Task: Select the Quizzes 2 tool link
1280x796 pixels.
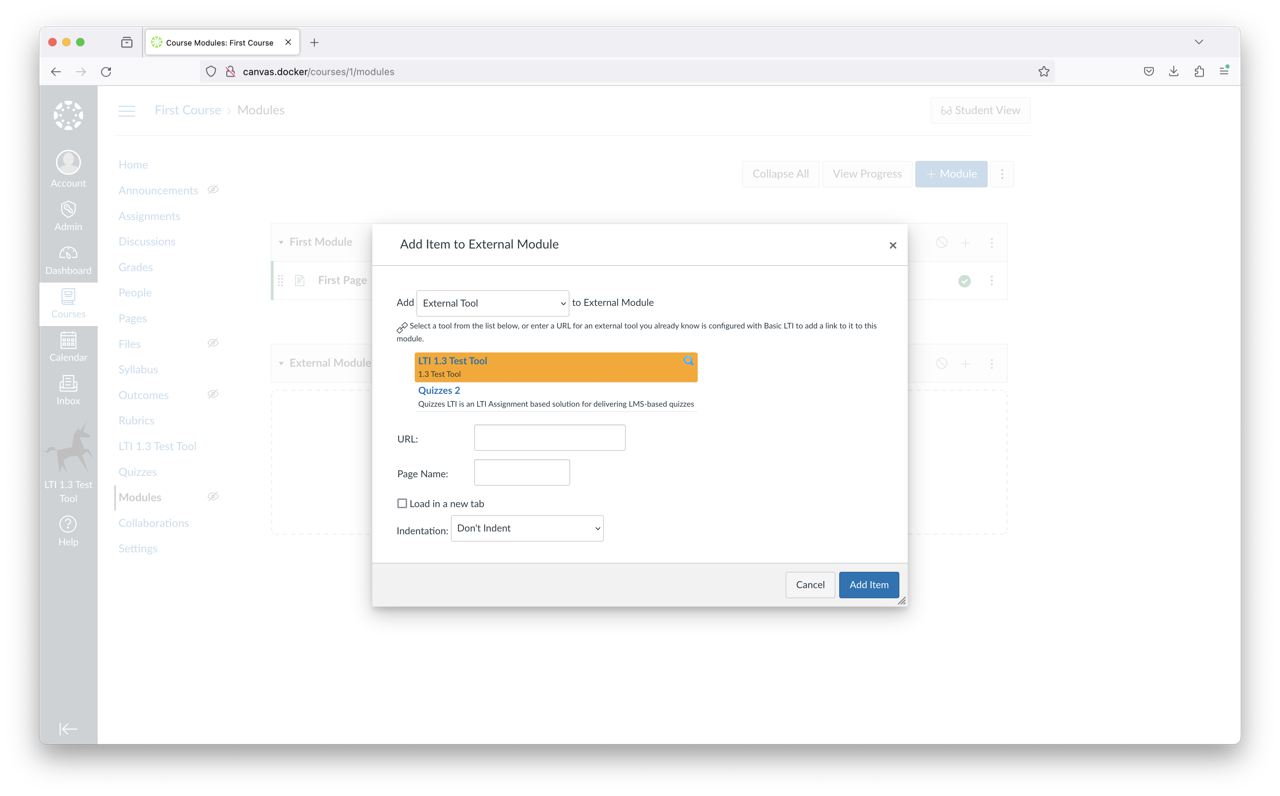Action: 439,390
